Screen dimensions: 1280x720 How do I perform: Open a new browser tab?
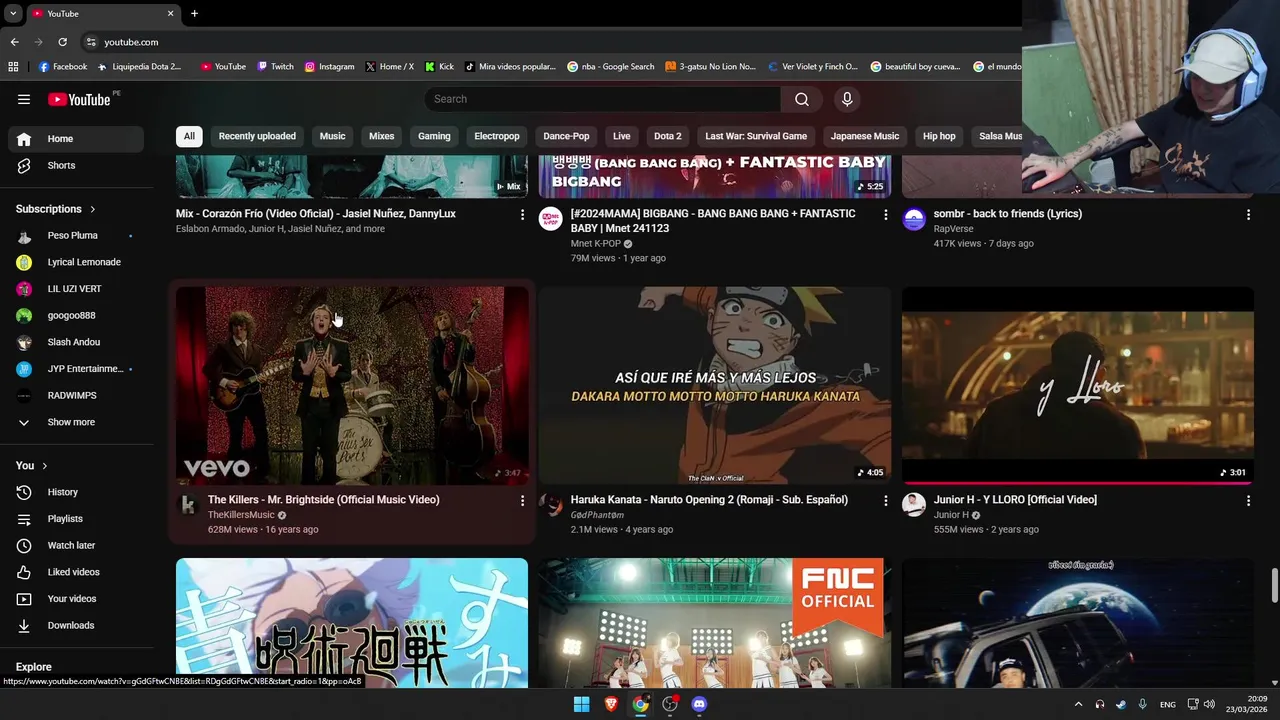coord(194,13)
